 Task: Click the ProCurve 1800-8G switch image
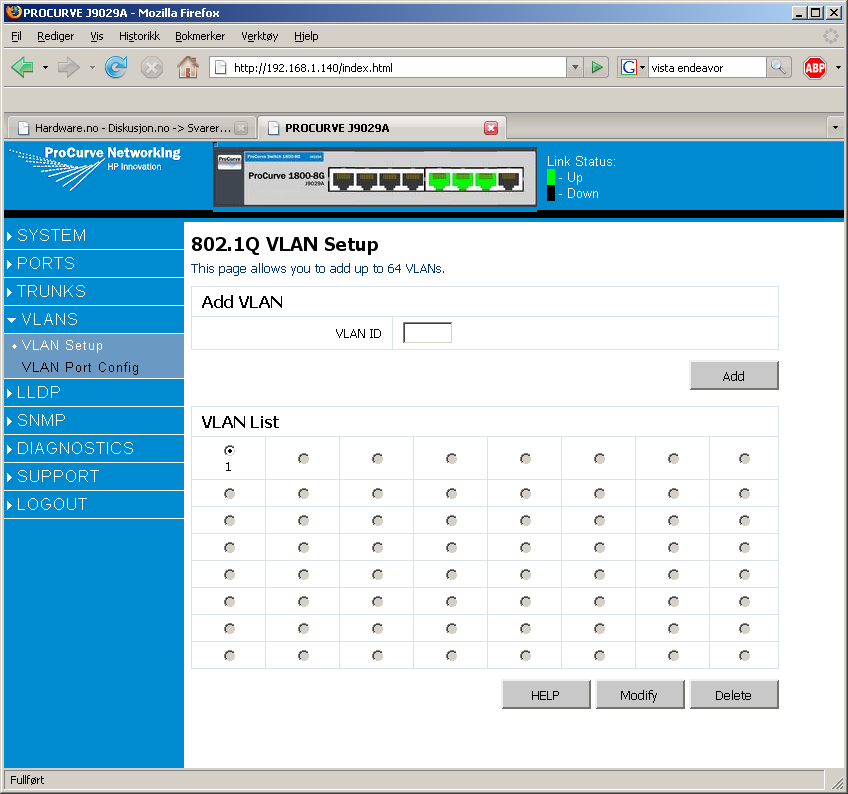(x=375, y=177)
